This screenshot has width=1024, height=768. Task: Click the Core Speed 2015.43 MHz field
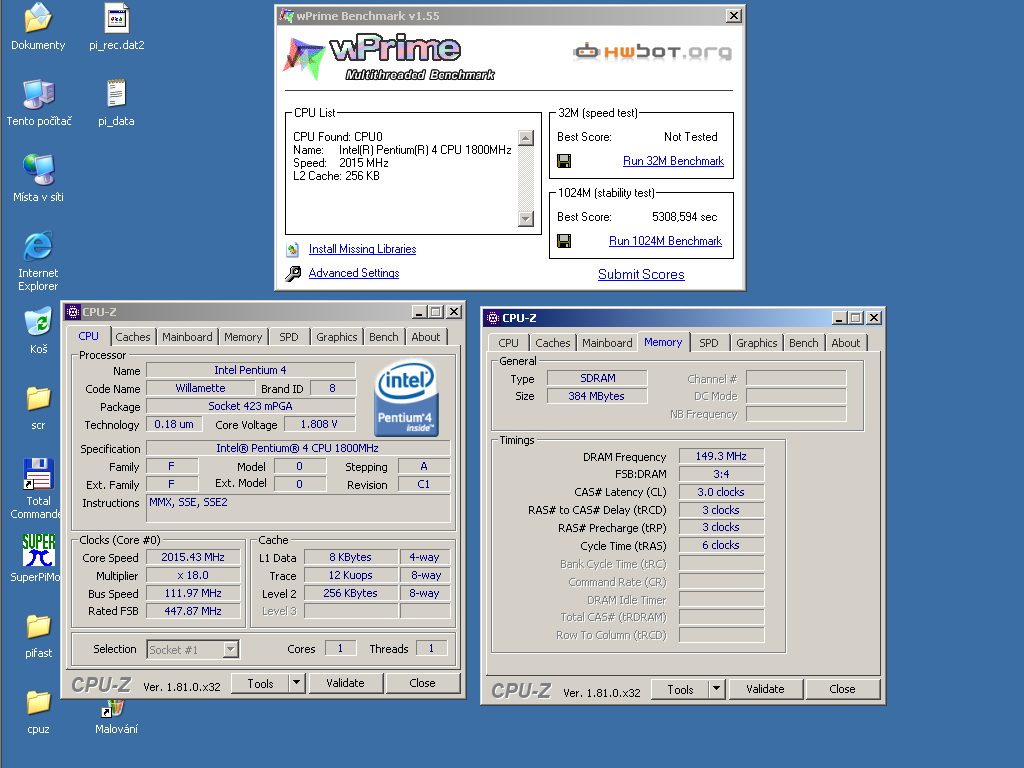193,557
